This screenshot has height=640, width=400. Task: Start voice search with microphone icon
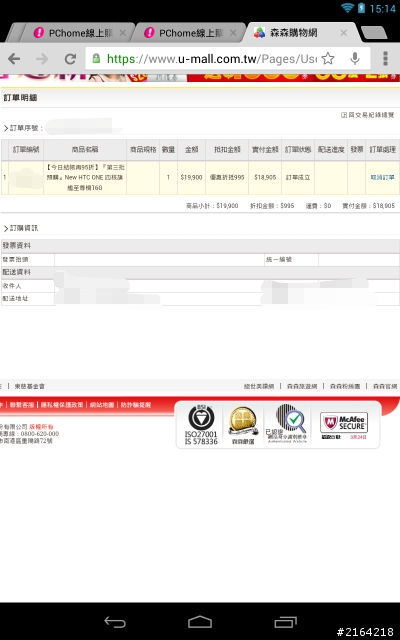click(x=355, y=58)
